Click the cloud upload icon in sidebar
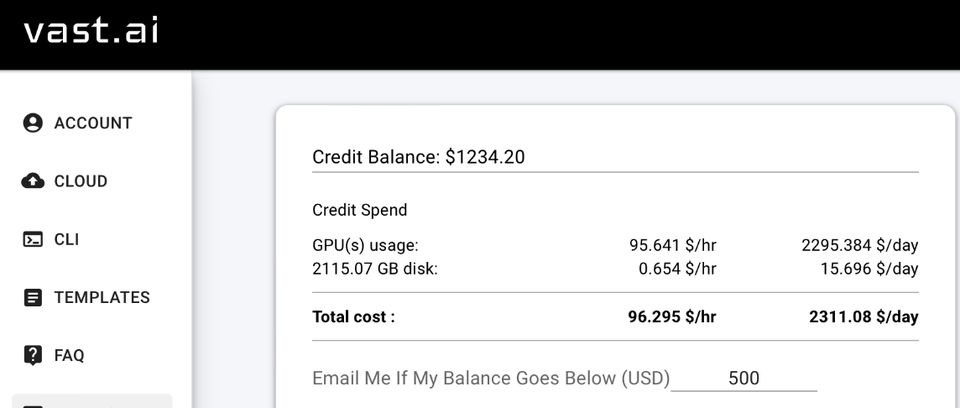Viewport: 960px width, 408px height. coord(32,181)
